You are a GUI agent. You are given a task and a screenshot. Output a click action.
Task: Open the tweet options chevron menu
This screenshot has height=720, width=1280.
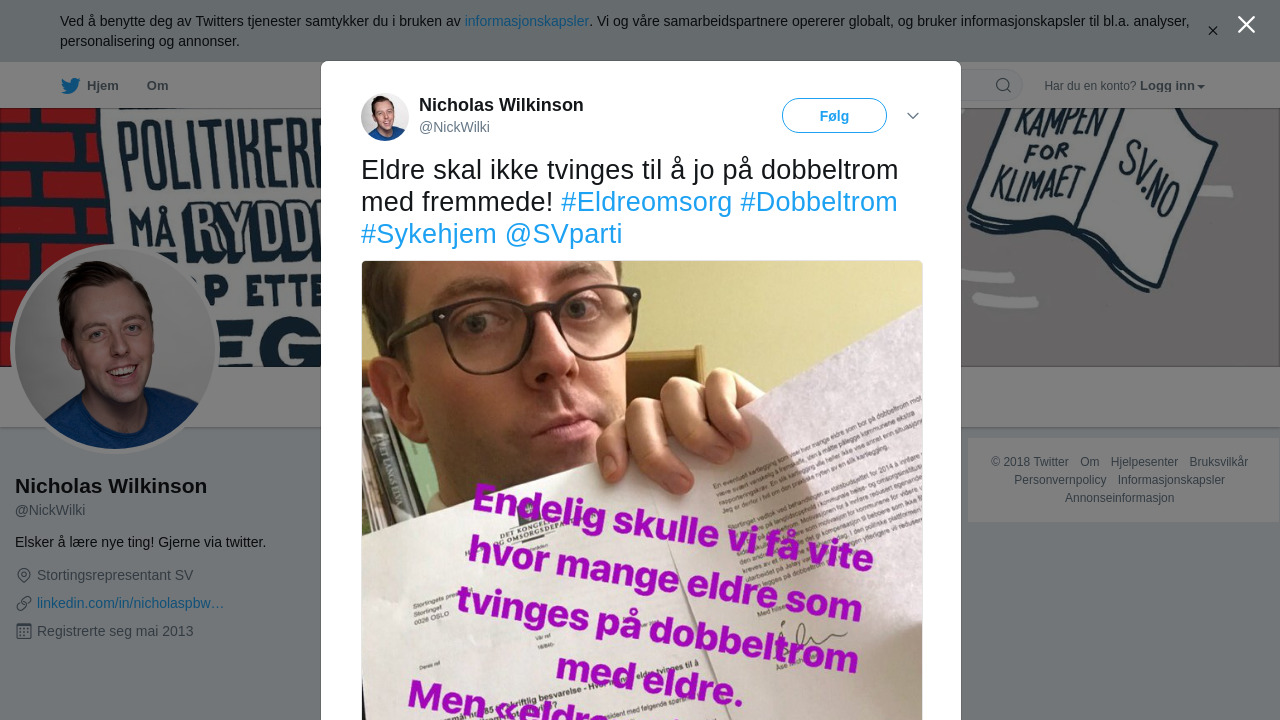pyautogui.click(x=913, y=116)
